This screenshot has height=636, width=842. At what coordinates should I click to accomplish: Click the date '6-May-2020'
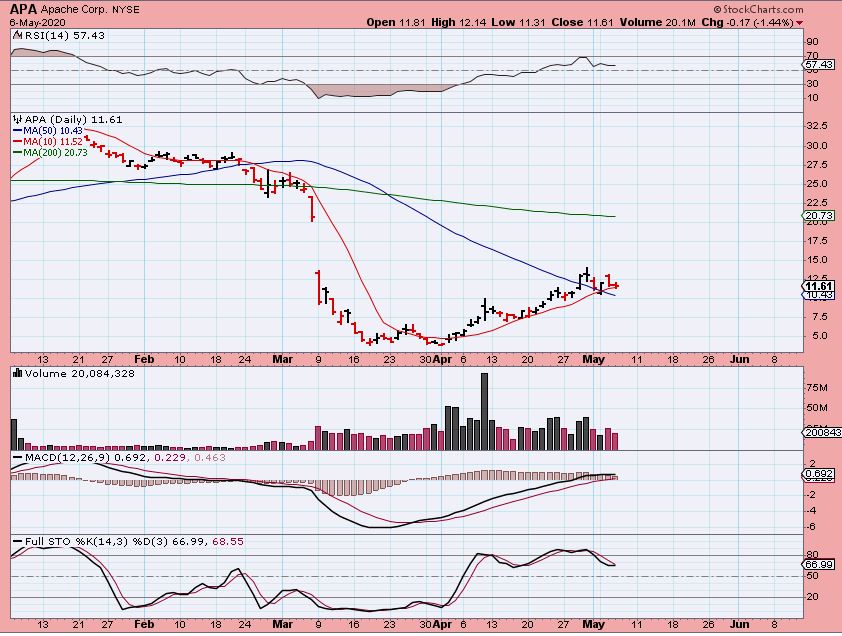[x=38, y=23]
